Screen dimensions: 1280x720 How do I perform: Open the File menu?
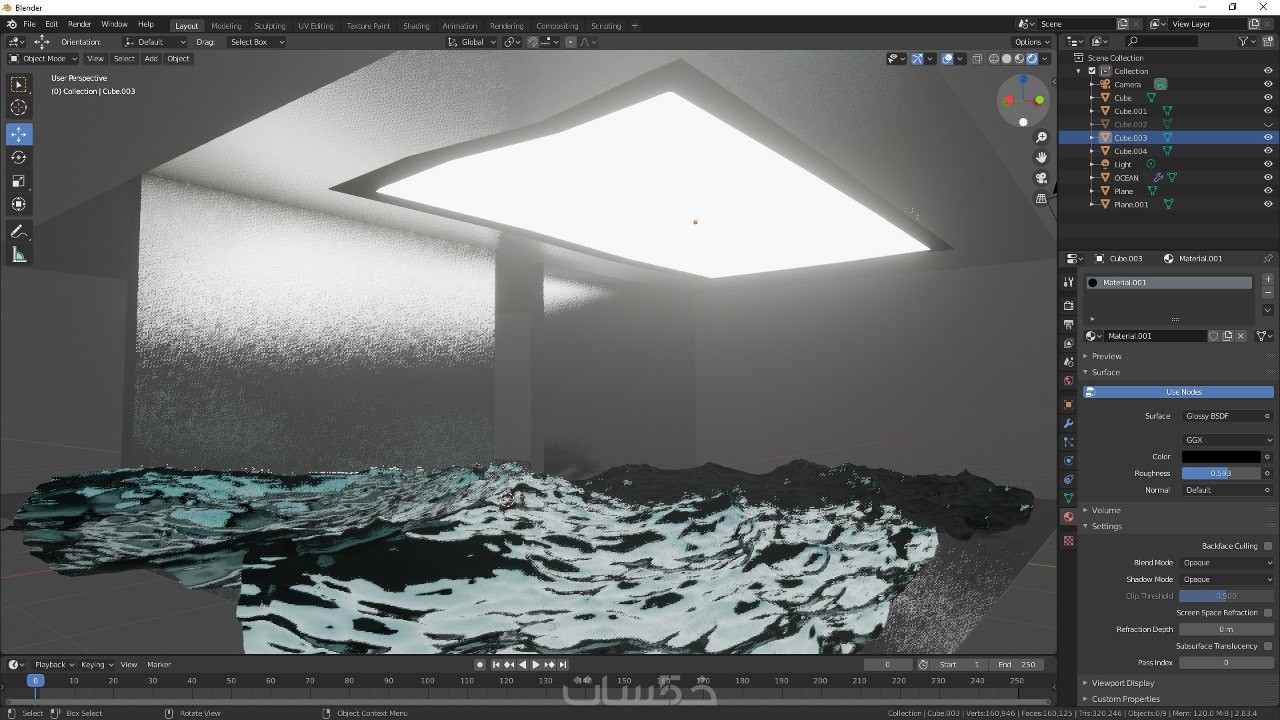[x=29, y=24]
